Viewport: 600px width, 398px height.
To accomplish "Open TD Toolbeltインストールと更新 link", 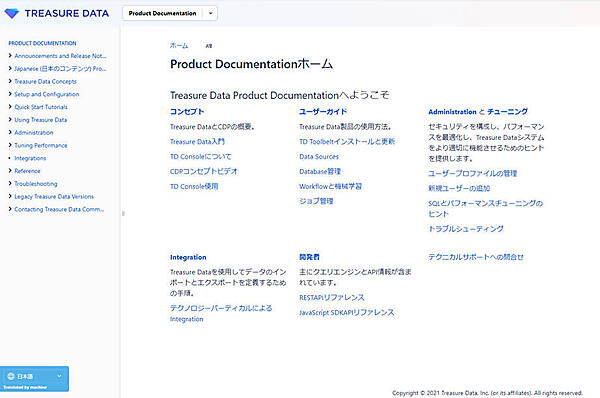I will (x=347, y=142).
